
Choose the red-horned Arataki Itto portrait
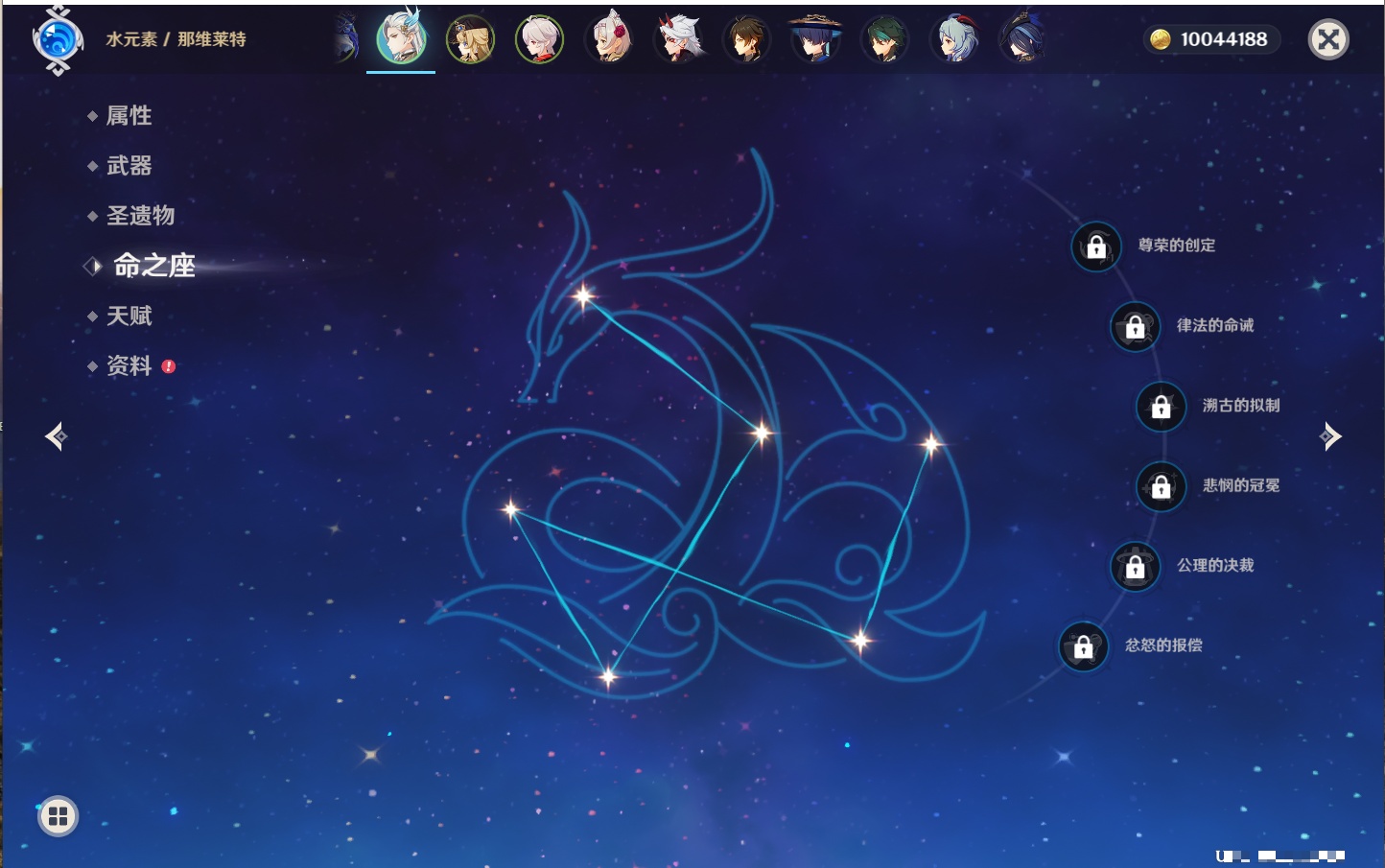(x=678, y=40)
